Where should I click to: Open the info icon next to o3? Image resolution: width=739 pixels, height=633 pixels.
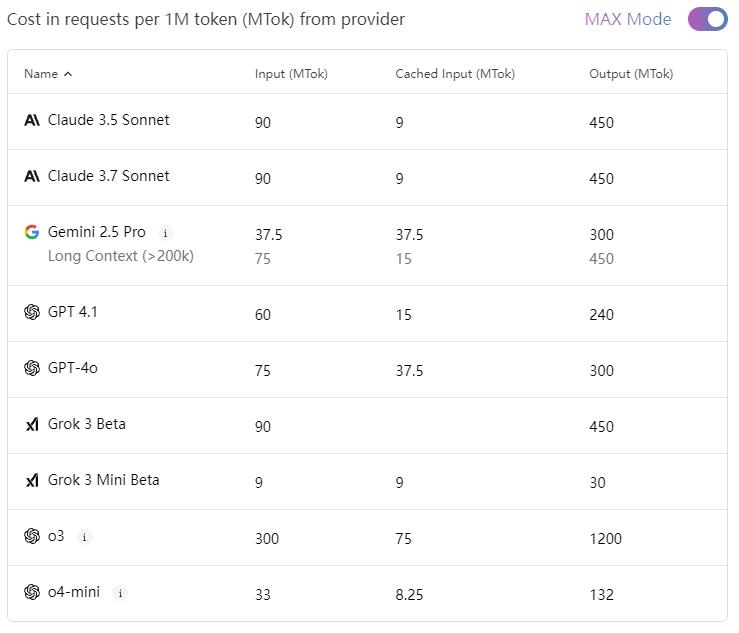84,537
